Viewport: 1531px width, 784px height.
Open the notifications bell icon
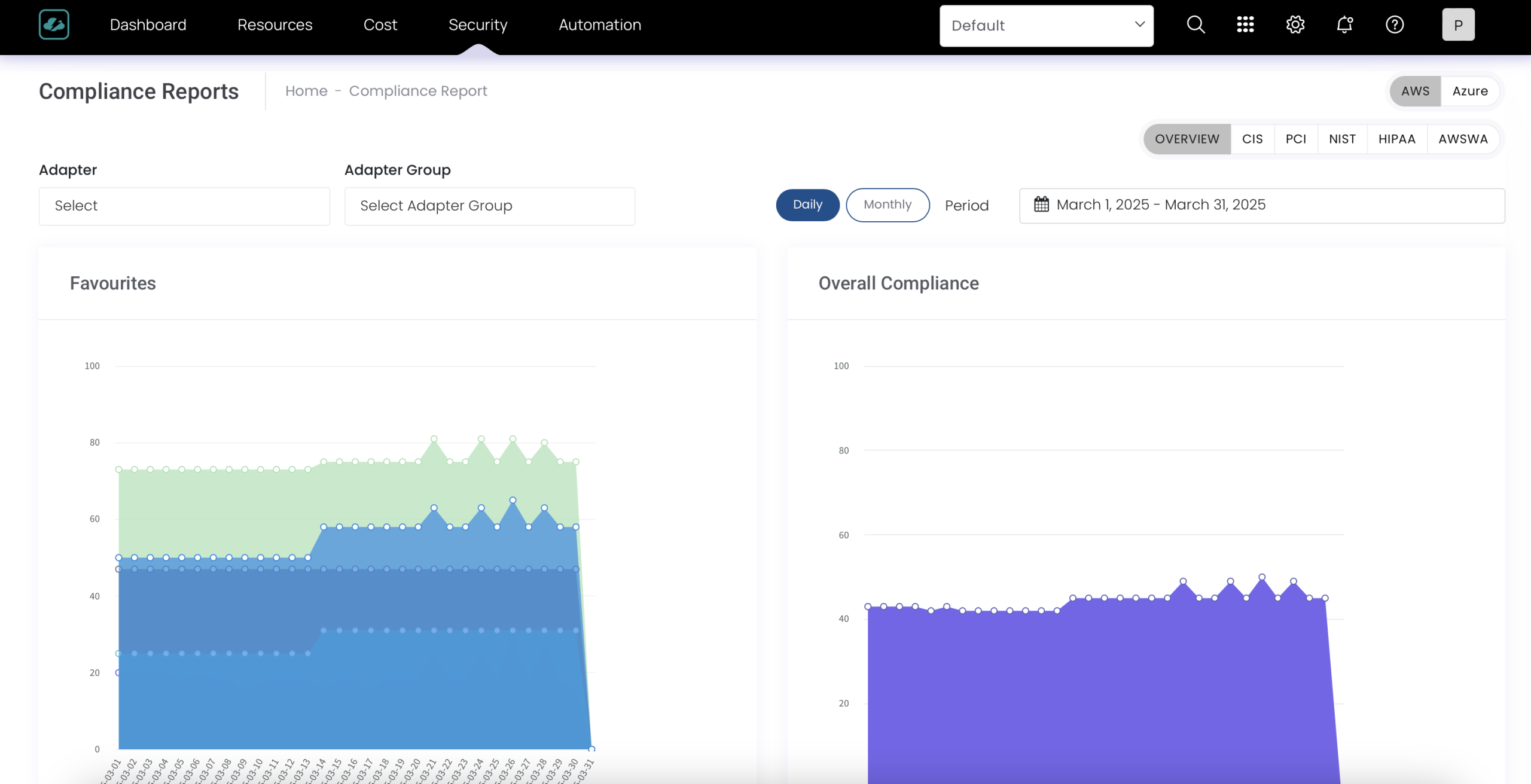coord(1344,25)
